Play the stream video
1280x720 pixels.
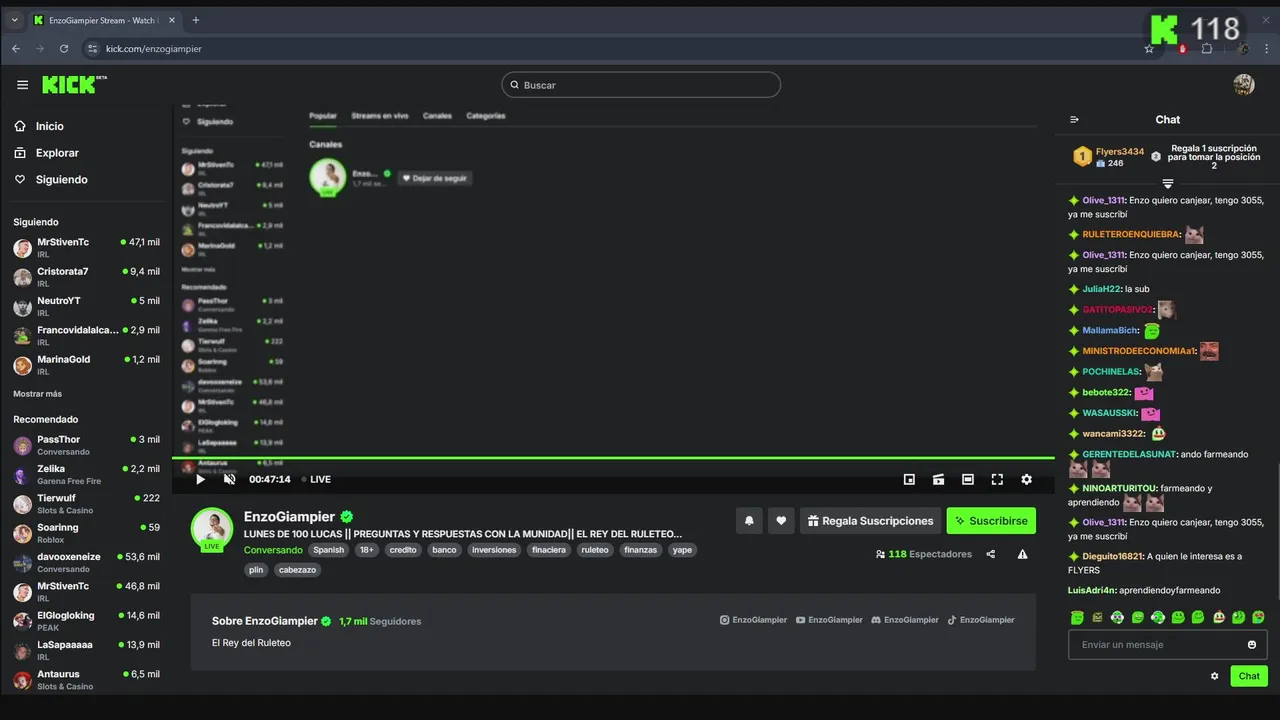coord(200,479)
